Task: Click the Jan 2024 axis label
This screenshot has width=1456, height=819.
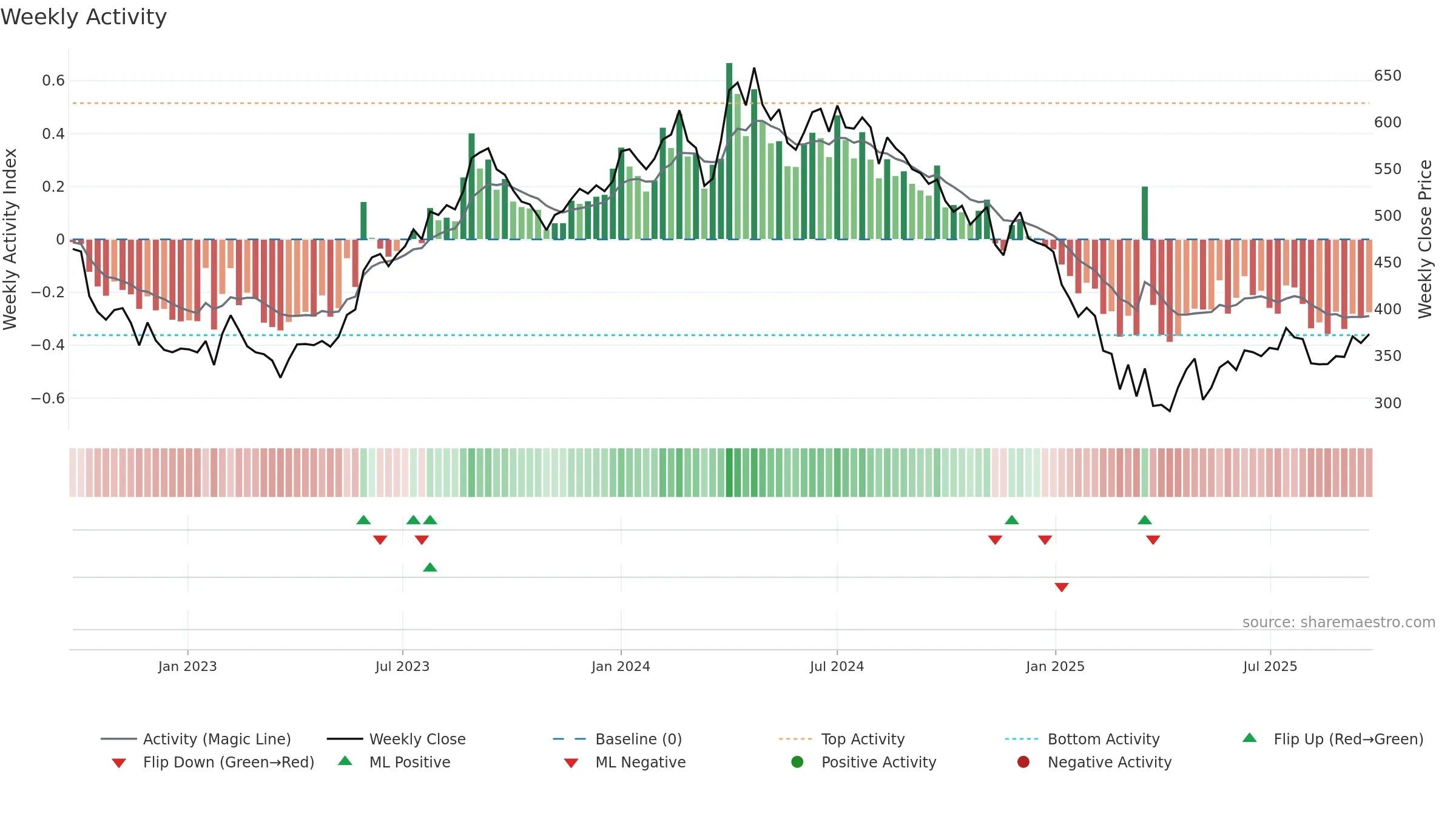Action: [x=621, y=666]
